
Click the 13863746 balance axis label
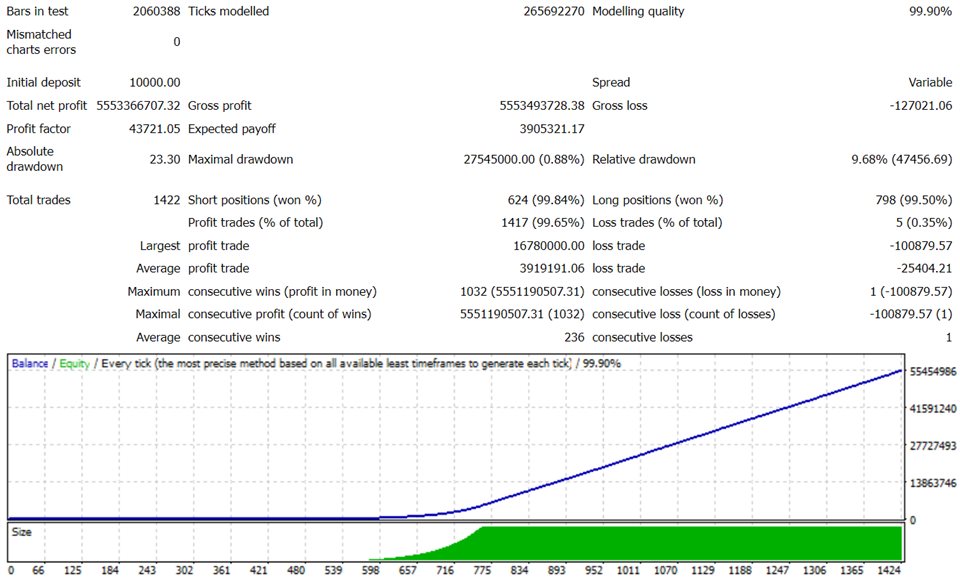click(x=933, y=483)
